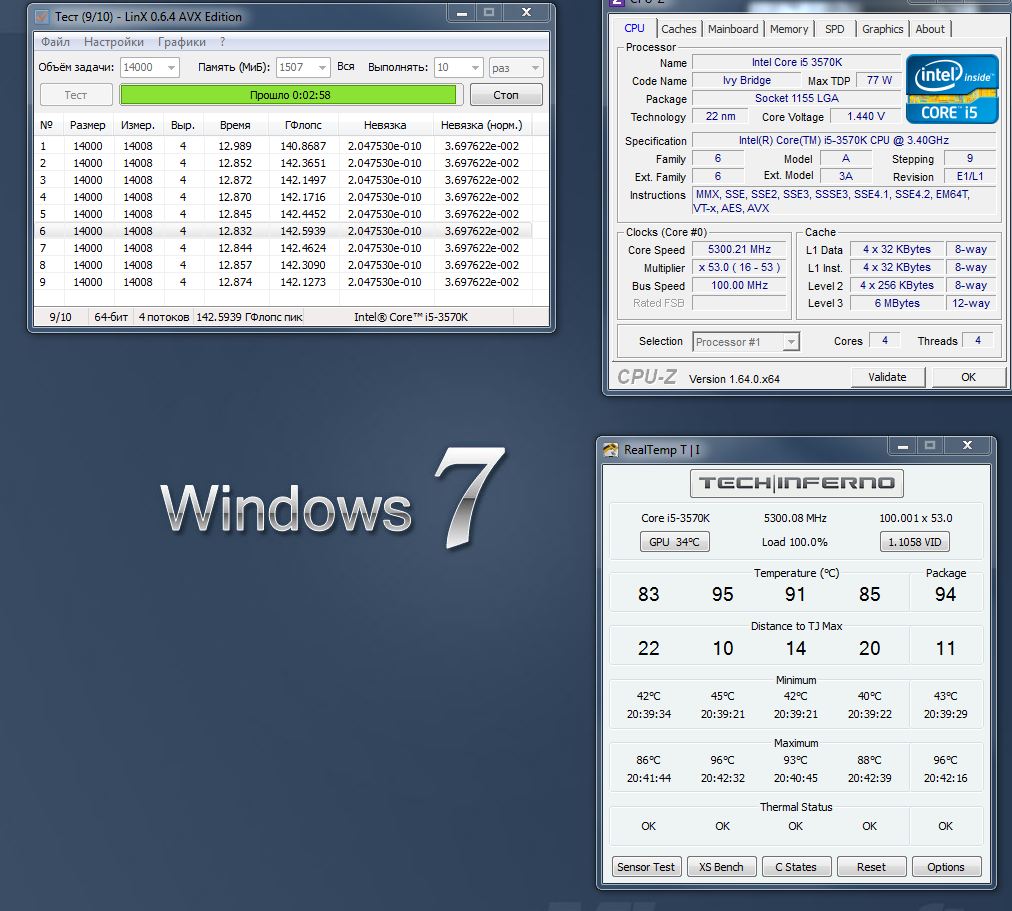Screen dimensions: 1012x911
Task: Open the Графики menu in LinX
Action: tap(182, 42)
